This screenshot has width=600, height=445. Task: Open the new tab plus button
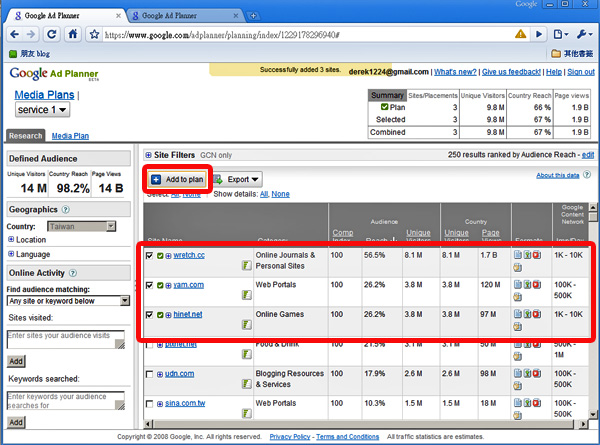tap(253, 16)
